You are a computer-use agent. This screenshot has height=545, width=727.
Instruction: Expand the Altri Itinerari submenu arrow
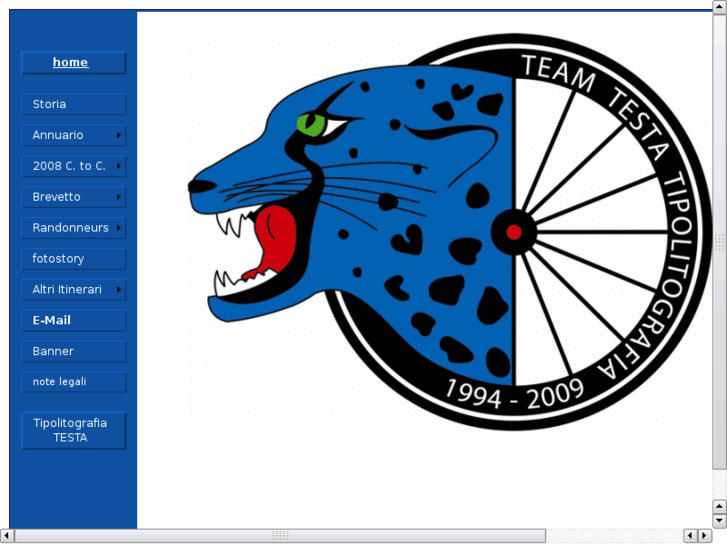tap(119, 290)
